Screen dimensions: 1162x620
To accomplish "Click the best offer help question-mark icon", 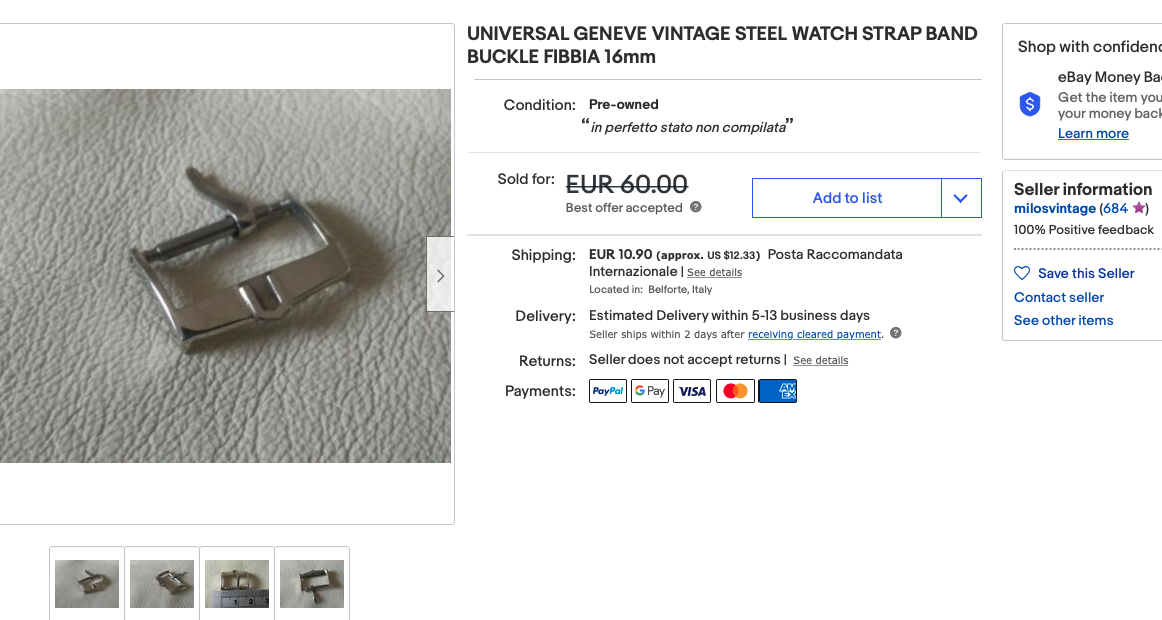I will click(x=696, y=207).
